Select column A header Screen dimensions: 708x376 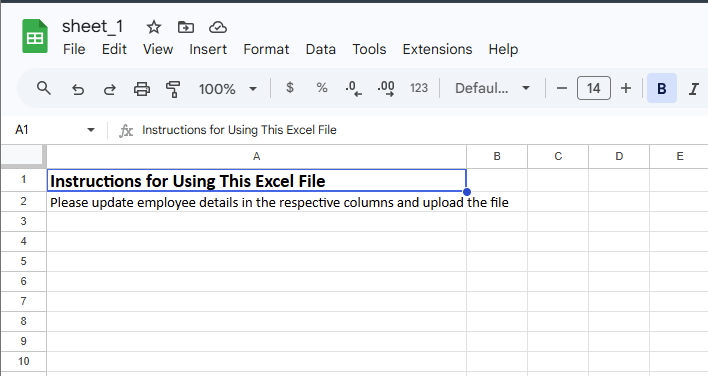point(256,157)
